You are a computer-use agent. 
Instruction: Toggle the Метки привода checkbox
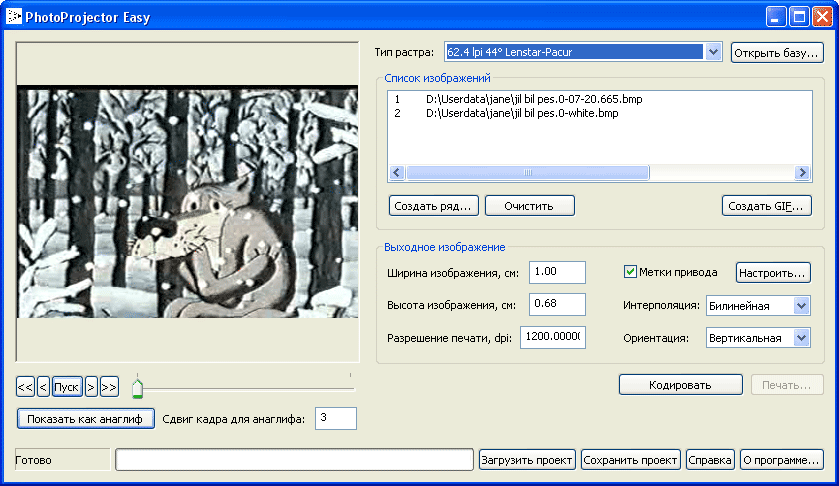[x=630, y=272]
